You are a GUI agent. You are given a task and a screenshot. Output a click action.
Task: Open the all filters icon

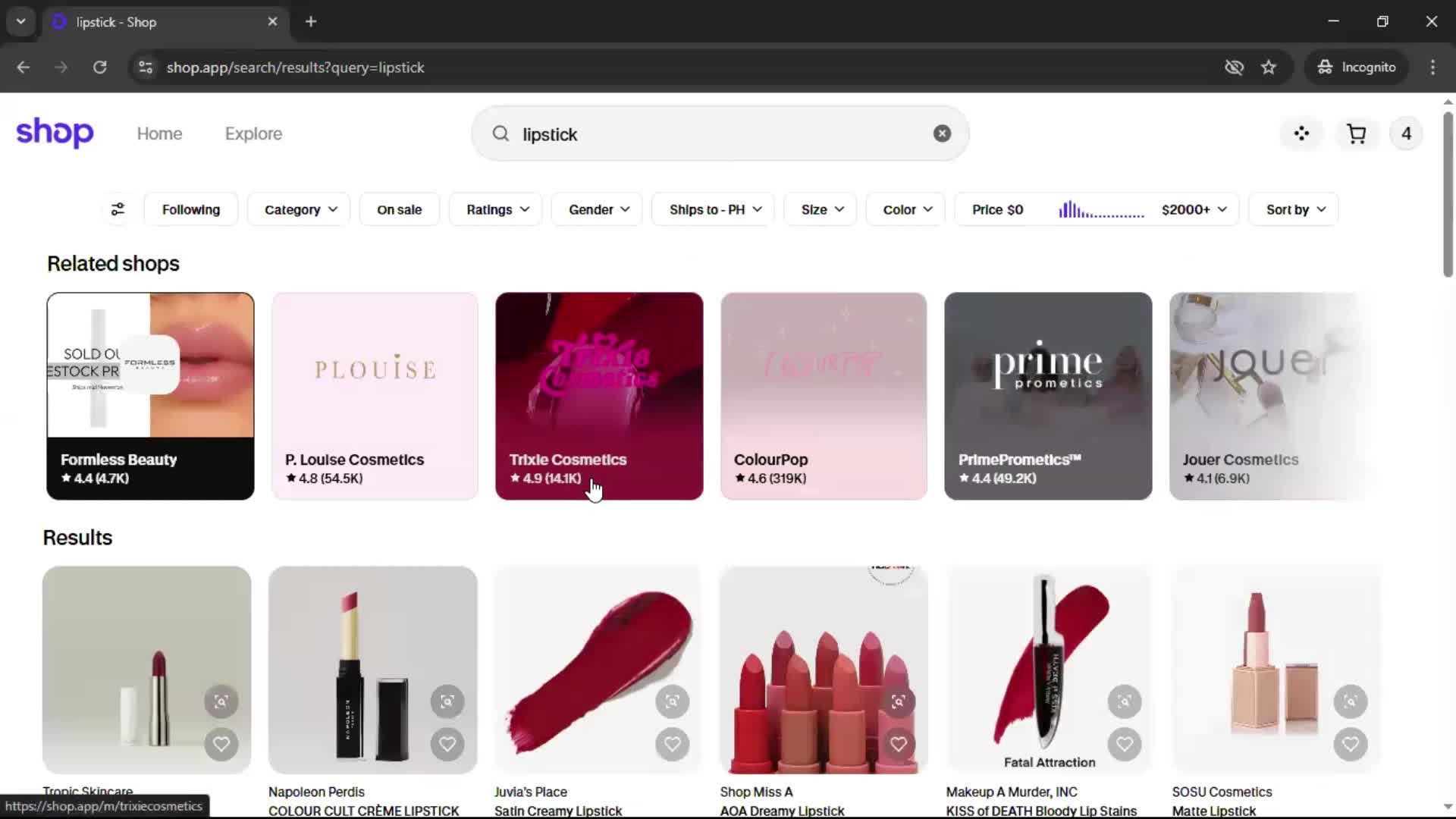coord(118,209)
